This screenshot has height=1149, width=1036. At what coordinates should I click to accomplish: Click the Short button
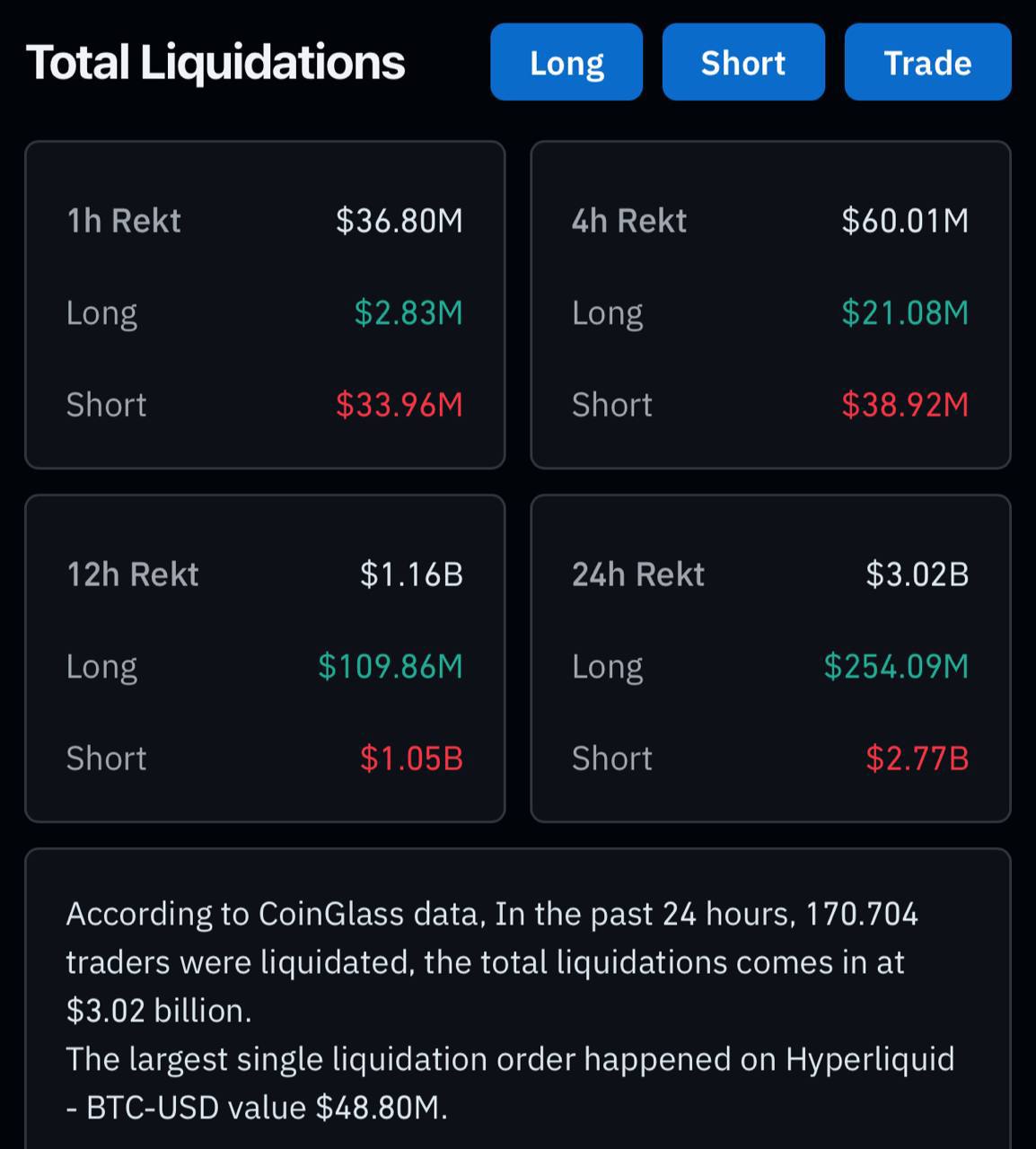743,62
